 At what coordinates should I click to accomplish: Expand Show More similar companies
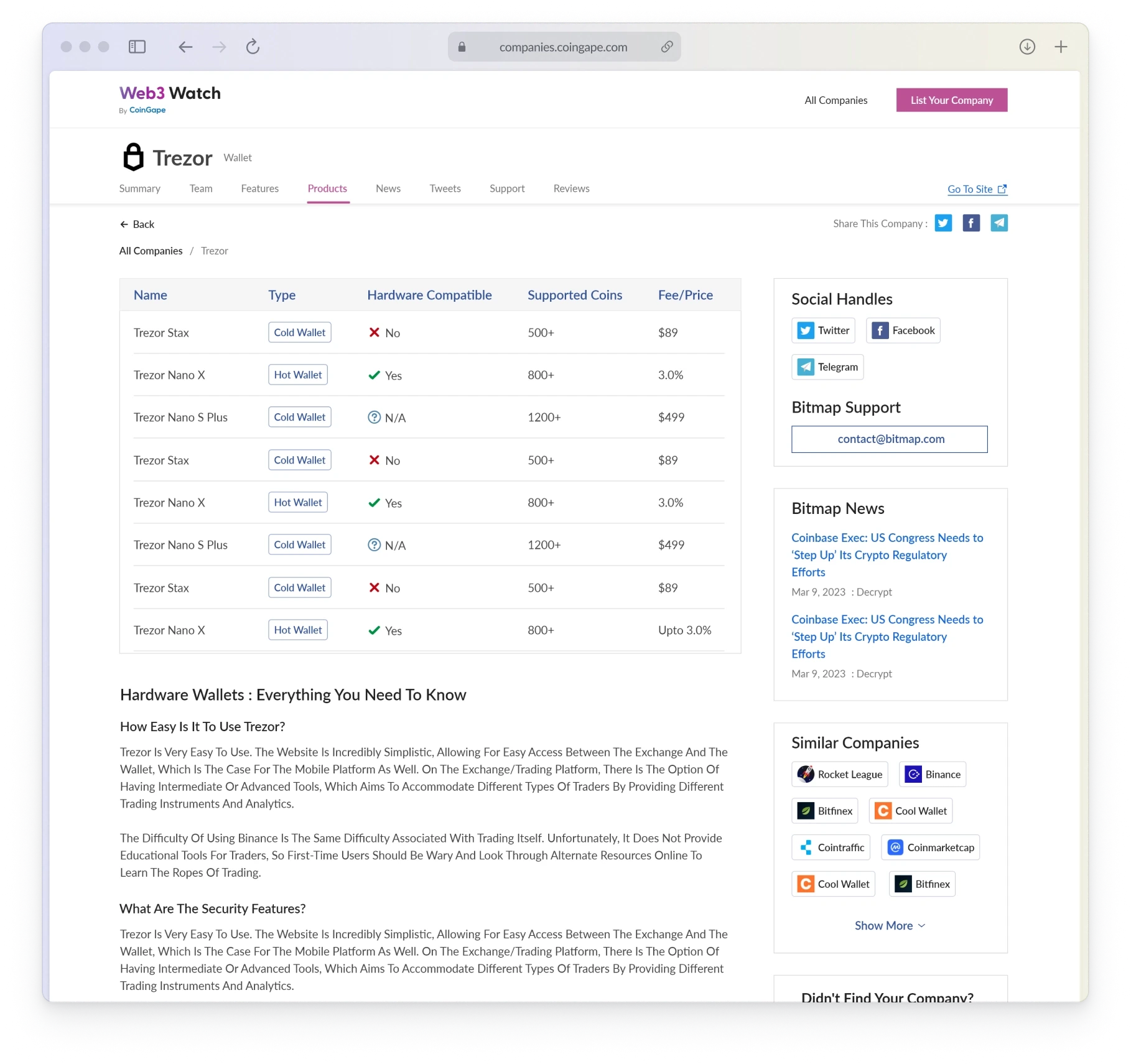[890, 925]
